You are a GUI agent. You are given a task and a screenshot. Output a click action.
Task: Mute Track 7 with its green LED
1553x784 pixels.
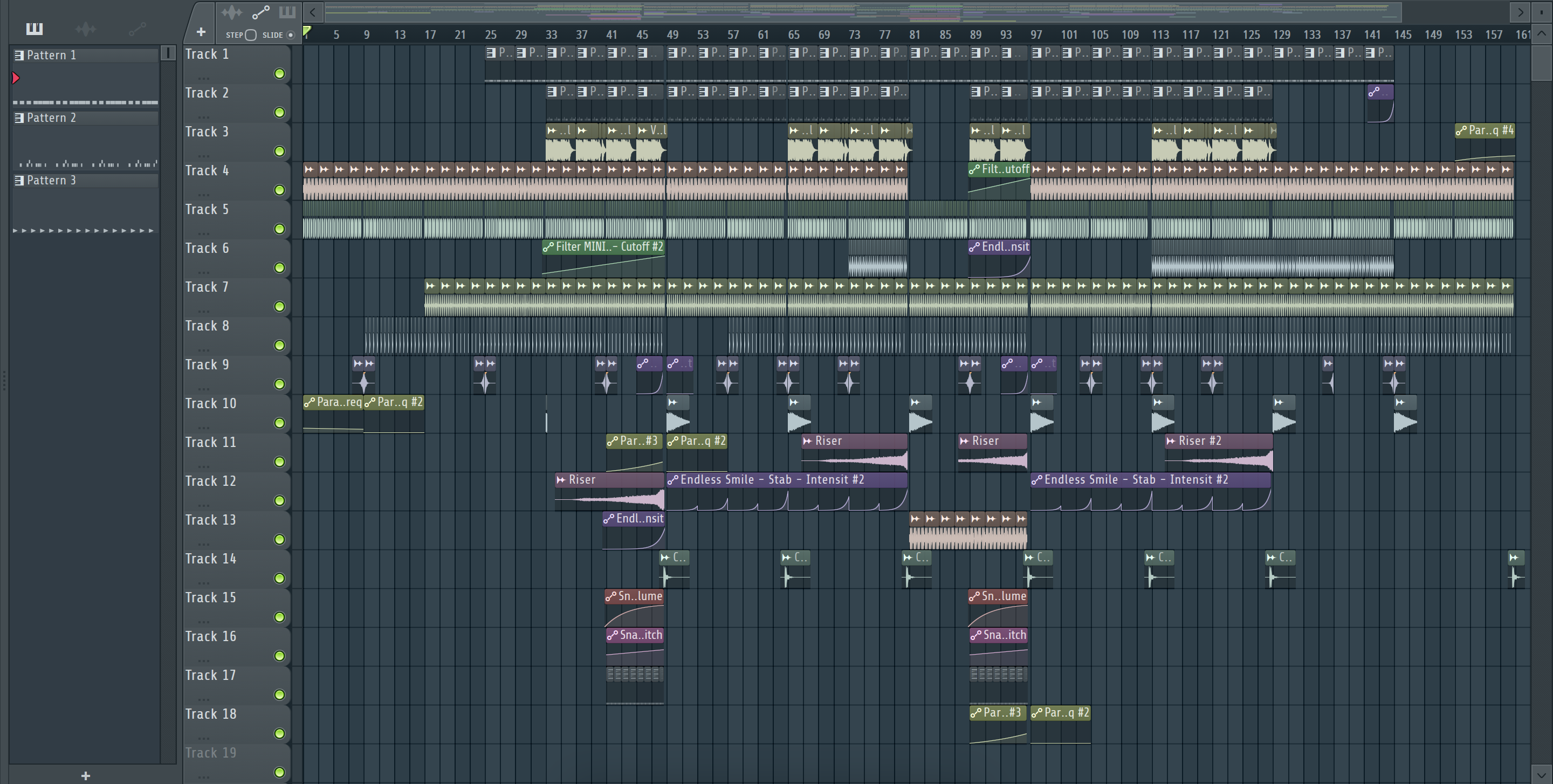279,307
